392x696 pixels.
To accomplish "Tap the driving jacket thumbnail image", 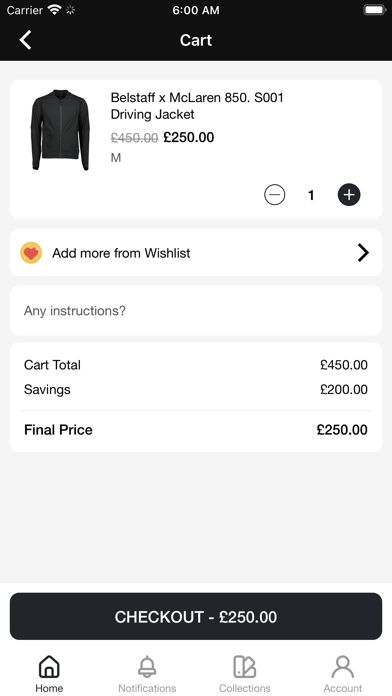I will pos(60,130).
